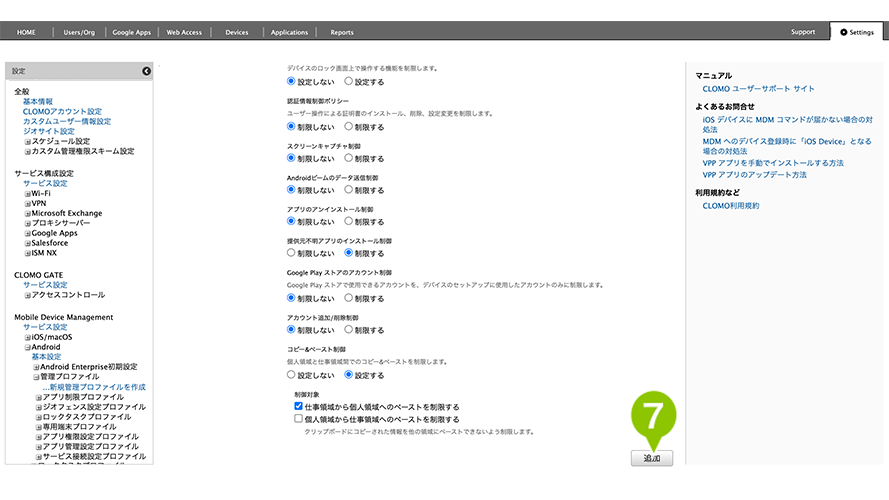
Task: Open MDM へのデバイス登録時 iOS Device link
Action: (x=787, y=146)
